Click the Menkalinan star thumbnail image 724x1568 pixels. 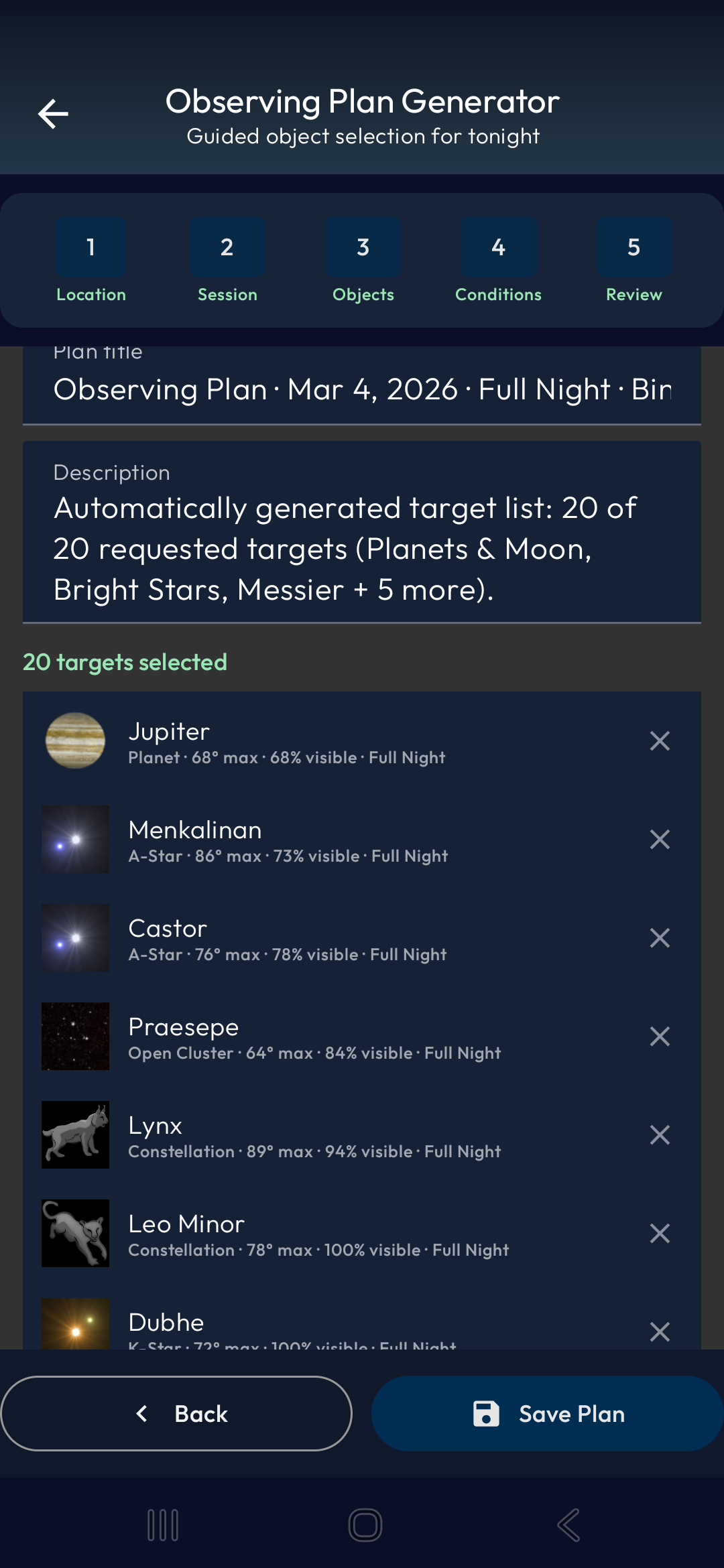(x=74, y=840)
